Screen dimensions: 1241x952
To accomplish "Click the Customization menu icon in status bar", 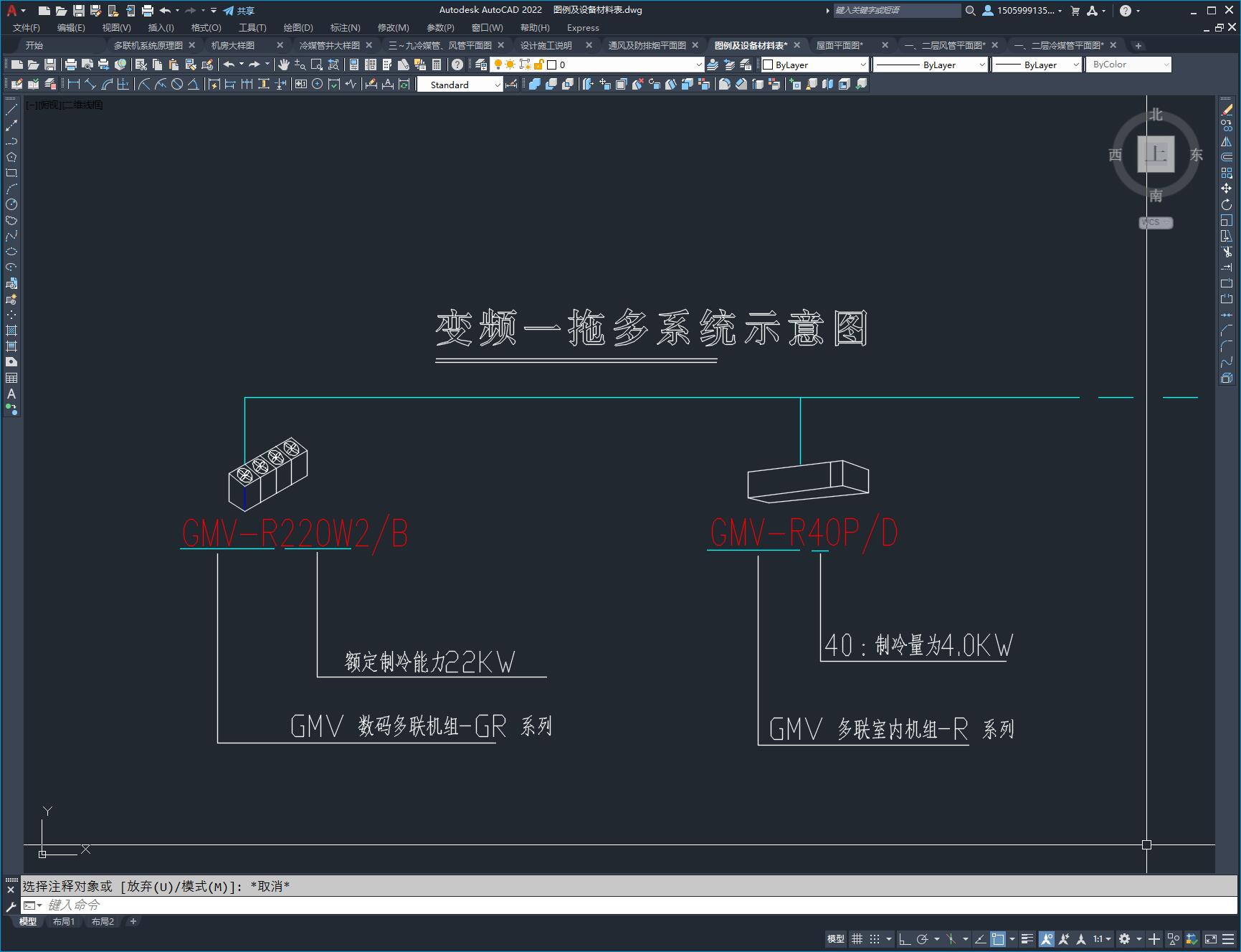I will [x=1227, y=938].
